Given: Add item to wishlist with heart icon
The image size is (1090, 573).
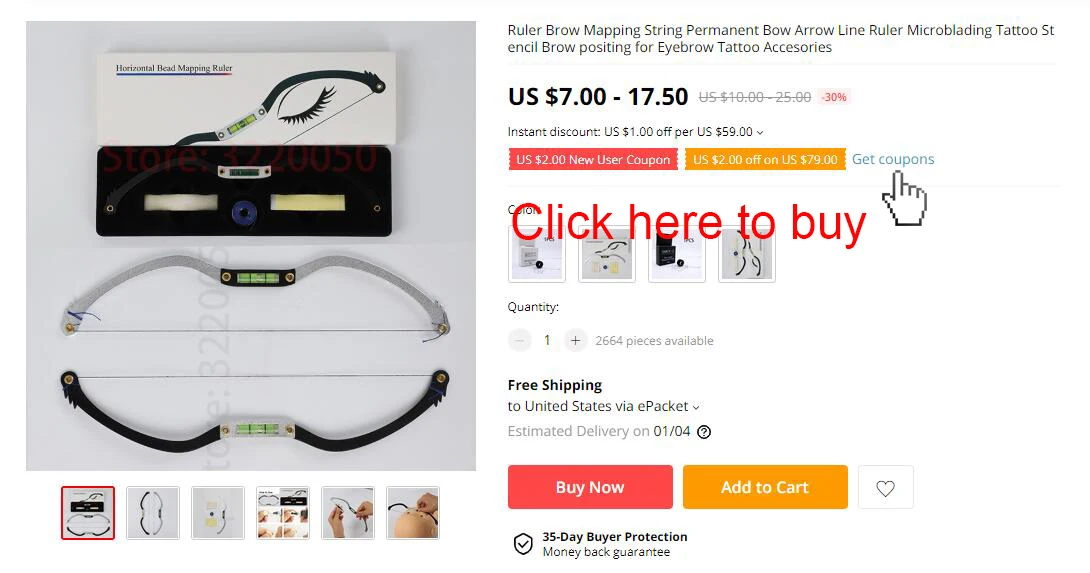Looking at the screenshot, I should [x=885, y=487].
